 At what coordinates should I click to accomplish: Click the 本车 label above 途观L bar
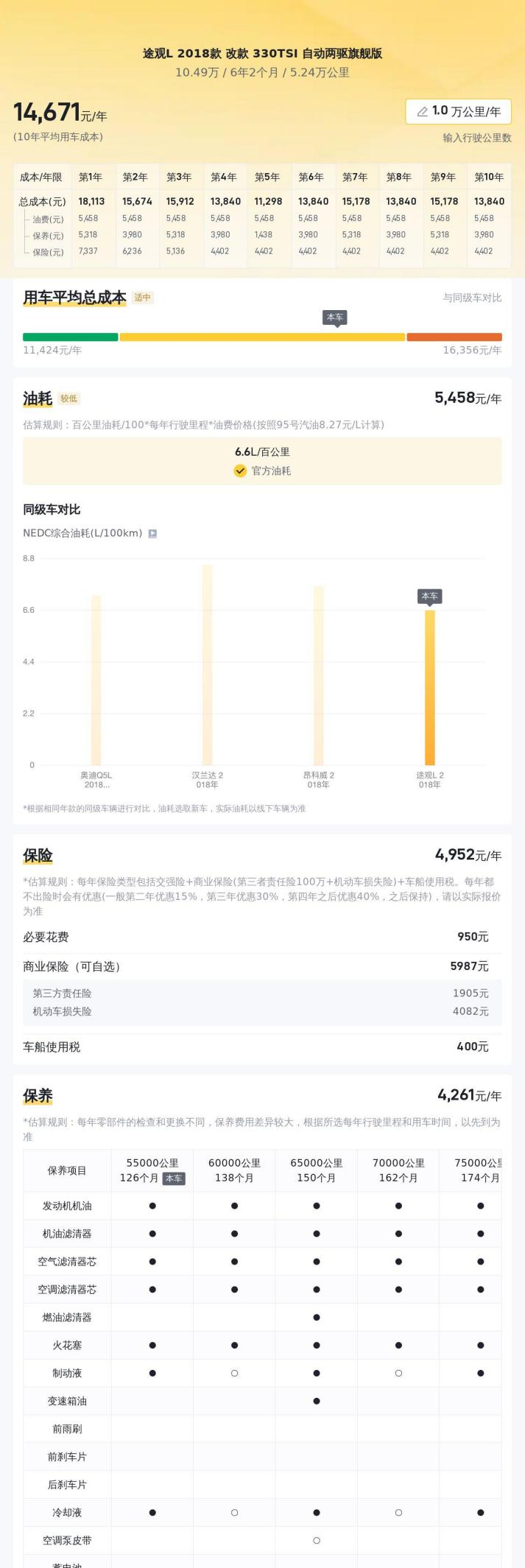coord(429,597)
